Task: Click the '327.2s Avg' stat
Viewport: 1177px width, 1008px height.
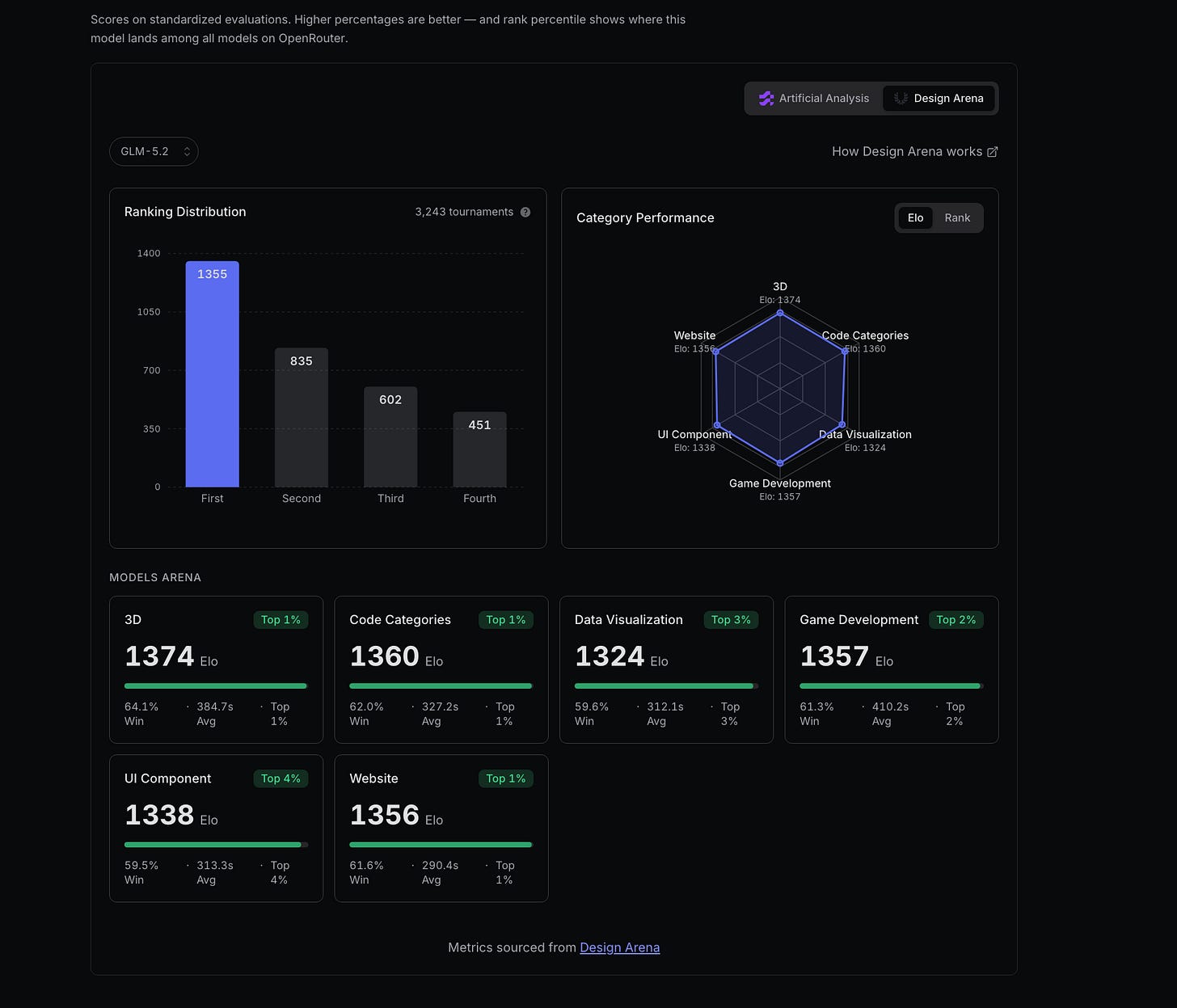Action: click(440, 714)
